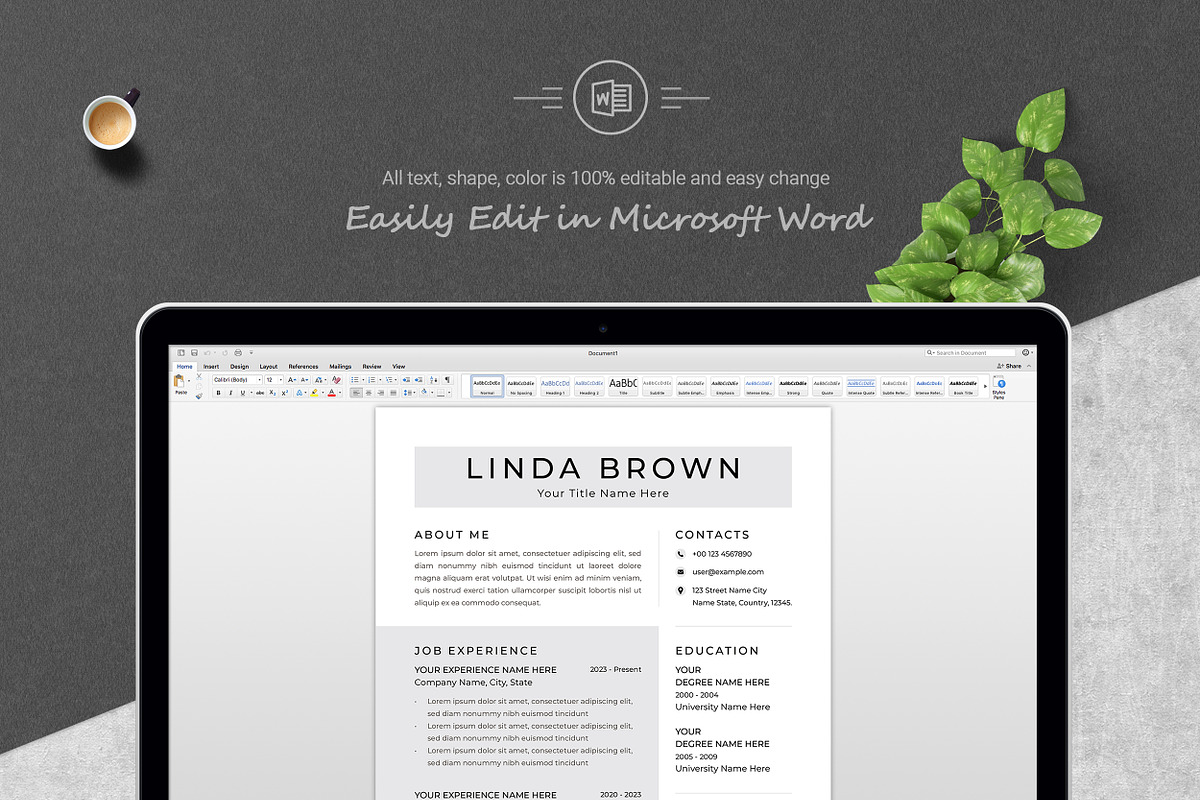The width and height of the screenshot is (1200, 800).
Task: Increase paragraph indent
Action: click(x=418, y=380)
